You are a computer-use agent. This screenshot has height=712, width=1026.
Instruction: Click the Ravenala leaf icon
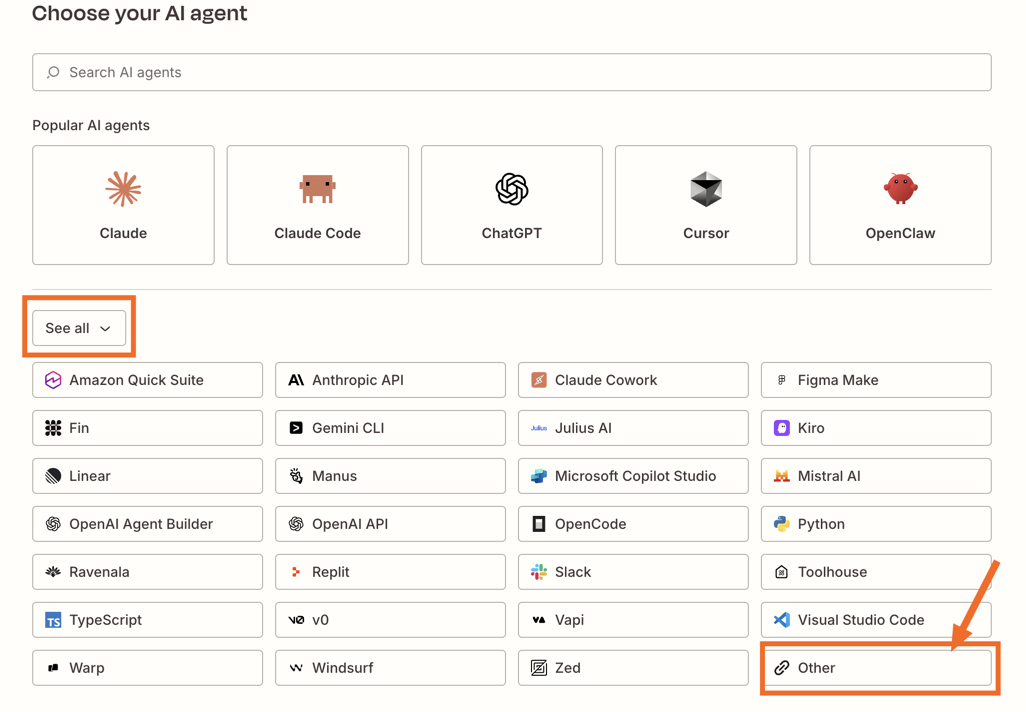coord(53,572)
